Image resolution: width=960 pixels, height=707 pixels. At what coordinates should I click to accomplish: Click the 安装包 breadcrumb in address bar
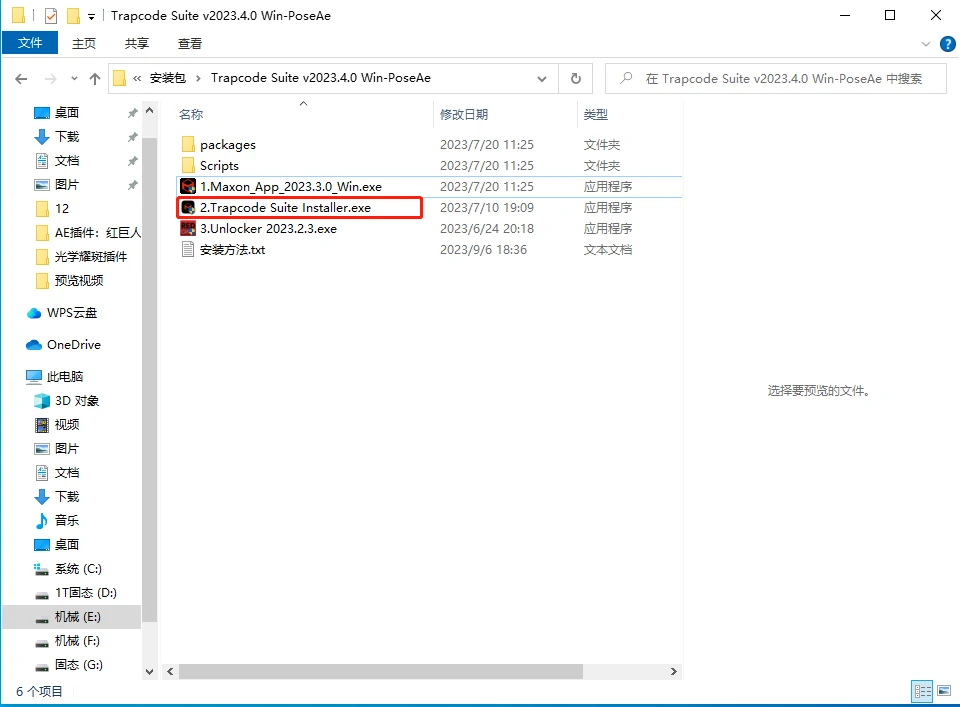pos(168,78)
